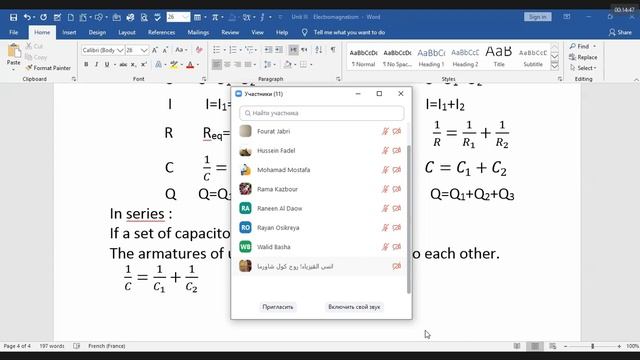
Task: Click the Save icon in quick access toolbar
Action: coord(13,17)
